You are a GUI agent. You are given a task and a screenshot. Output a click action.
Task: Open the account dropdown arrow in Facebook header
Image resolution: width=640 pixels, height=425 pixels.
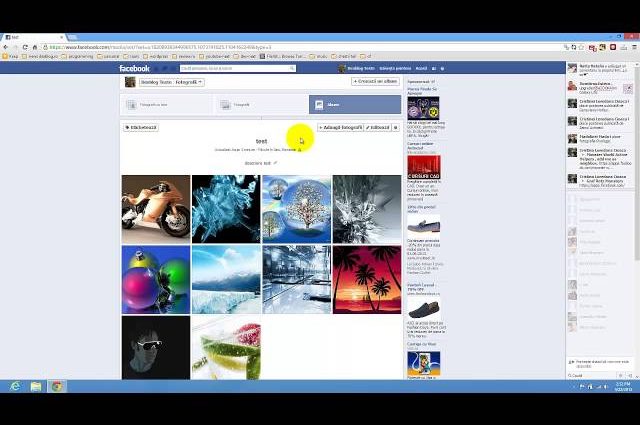click(442, 69)
